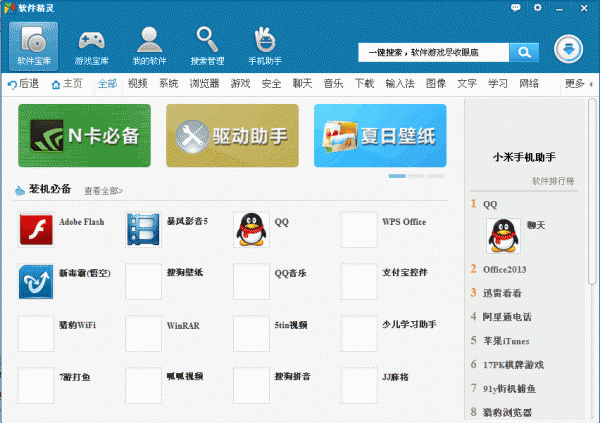600x423 pixels.
Task: Open settings gear in title bar
Action: (x=538, y=8)
